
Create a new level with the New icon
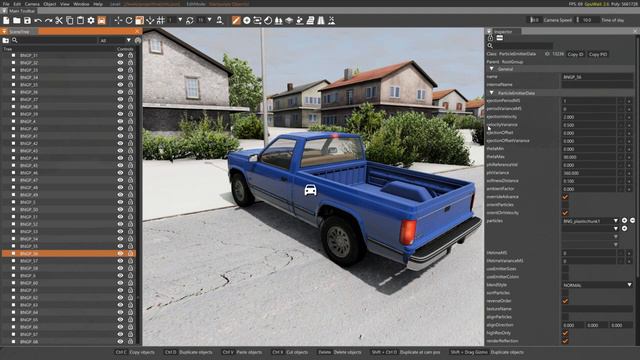[x=6, y=20]
